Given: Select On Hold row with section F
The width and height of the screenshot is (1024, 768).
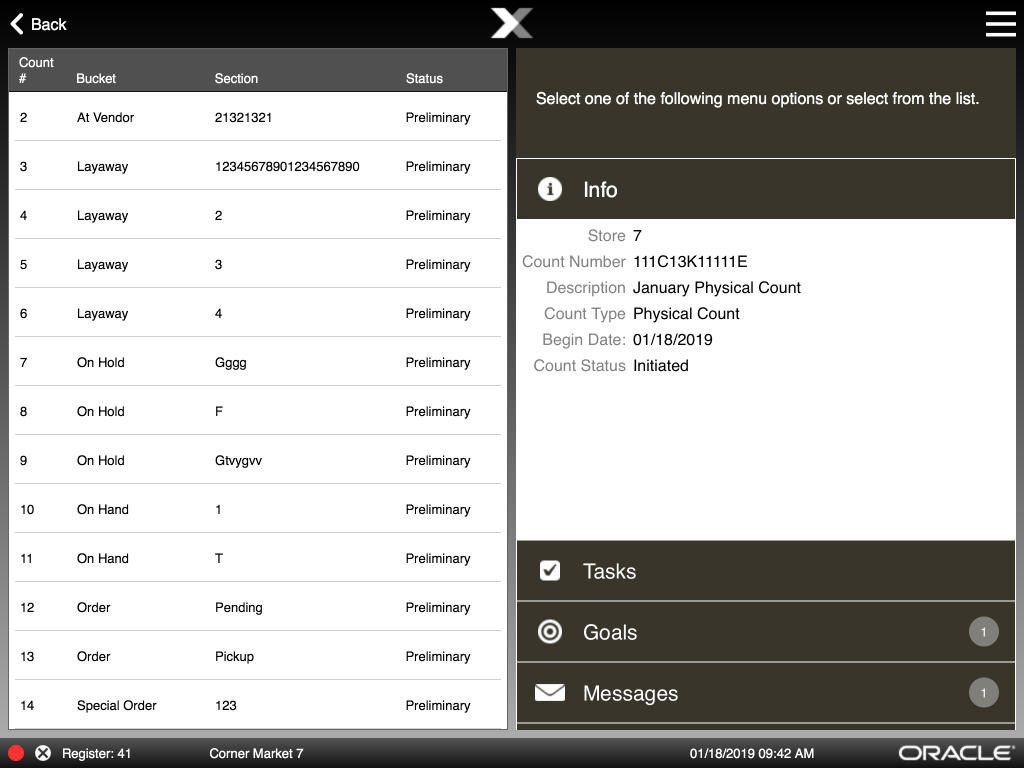Looking at the screenshot, I should (x=258, y=410).
